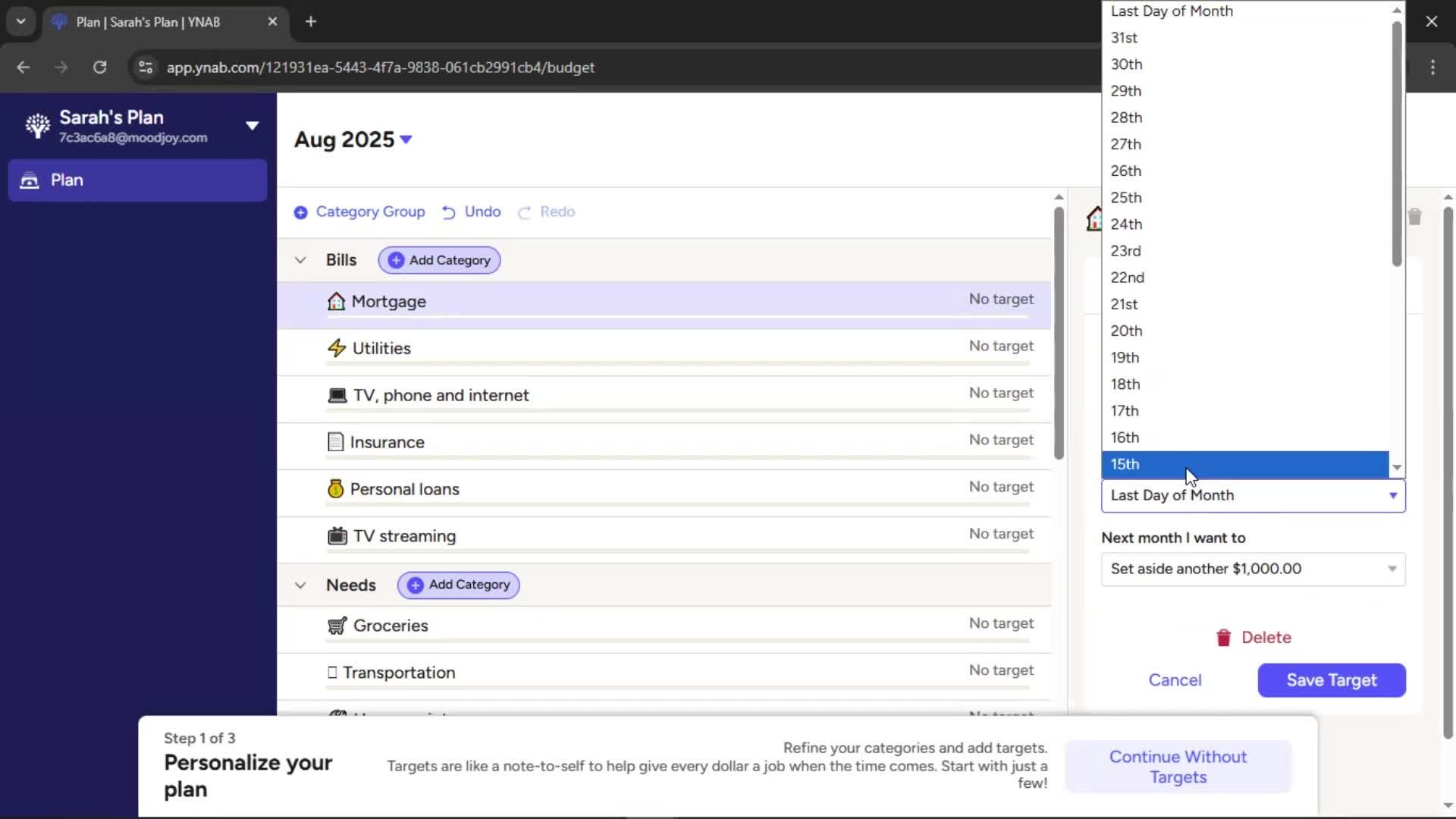Add Category to the Needs group
This screenshot has height=819, width=1456.
(x=459, y=585)
